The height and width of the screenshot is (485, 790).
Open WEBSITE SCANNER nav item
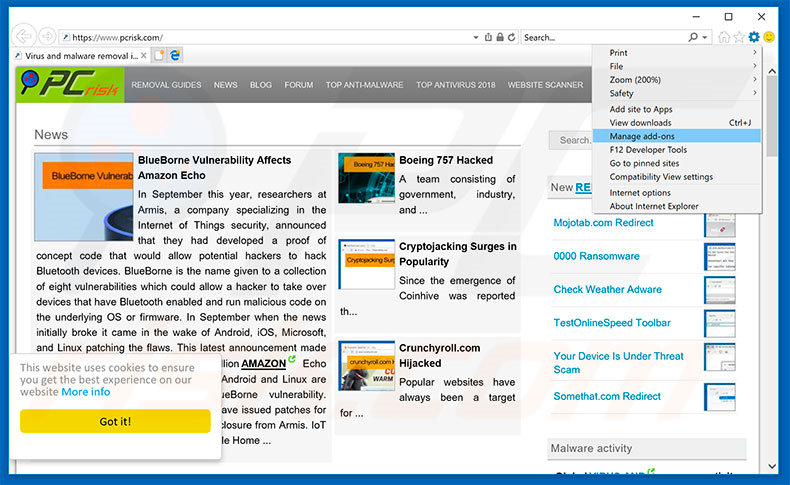click(x=545, y=85)
